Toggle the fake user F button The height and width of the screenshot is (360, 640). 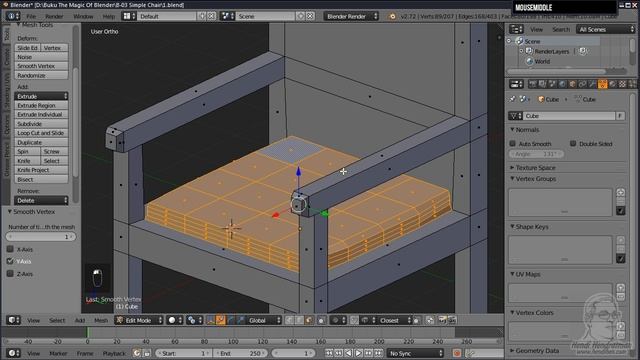click(620, 116)
